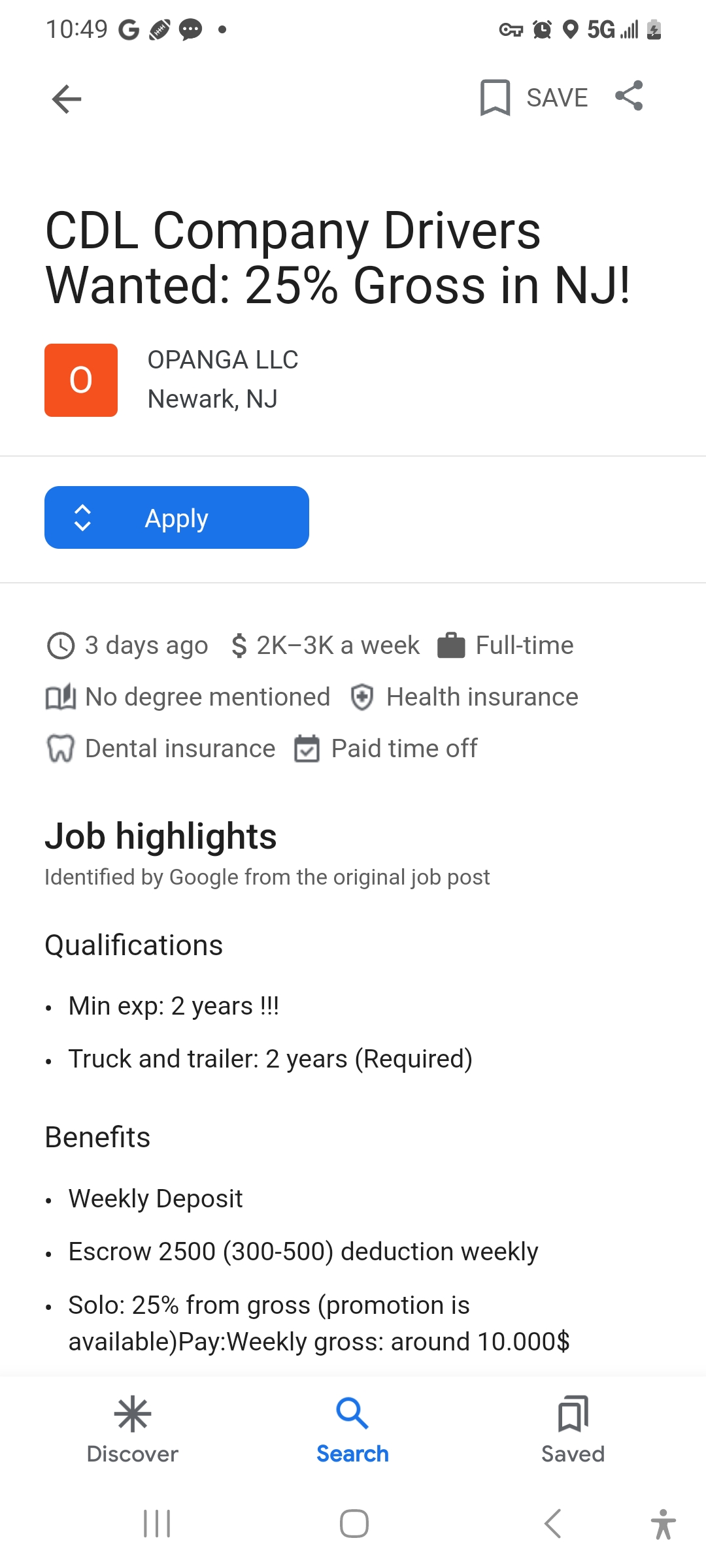Screen dimensions: 706x1568
Task: Tap the accessibility figure icon
Action: pyautogui.click(x=663, y=1524)
